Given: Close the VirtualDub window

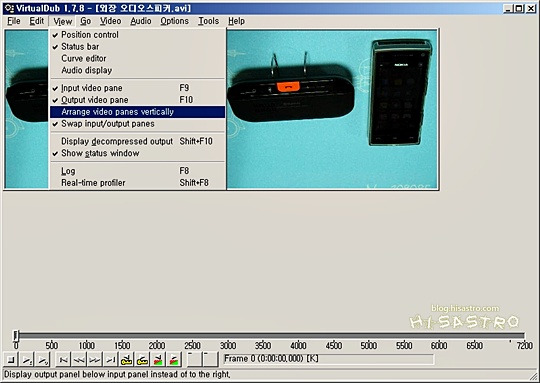Looking at the screenshot, I should coord(531,8).
